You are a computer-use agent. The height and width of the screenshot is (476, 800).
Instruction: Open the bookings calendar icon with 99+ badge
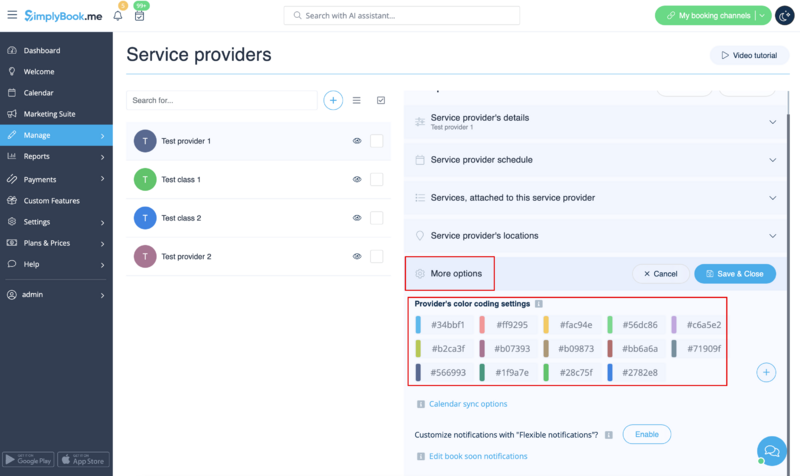[x=139, y=16]
